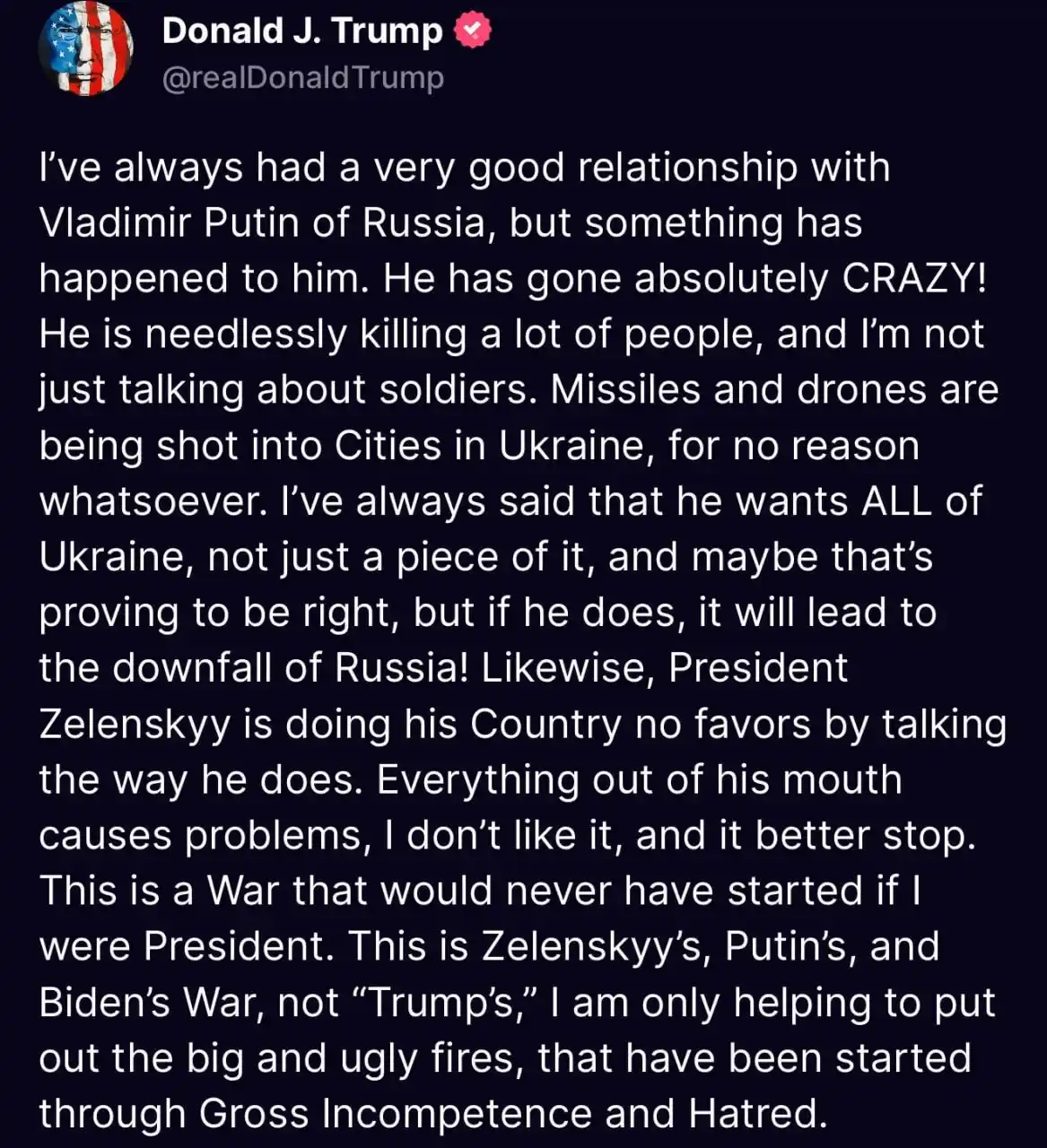Viewport: 1047px width, 1148px height.
Task: Open the Donald J. Trump display name
Action: coord(302,30)
